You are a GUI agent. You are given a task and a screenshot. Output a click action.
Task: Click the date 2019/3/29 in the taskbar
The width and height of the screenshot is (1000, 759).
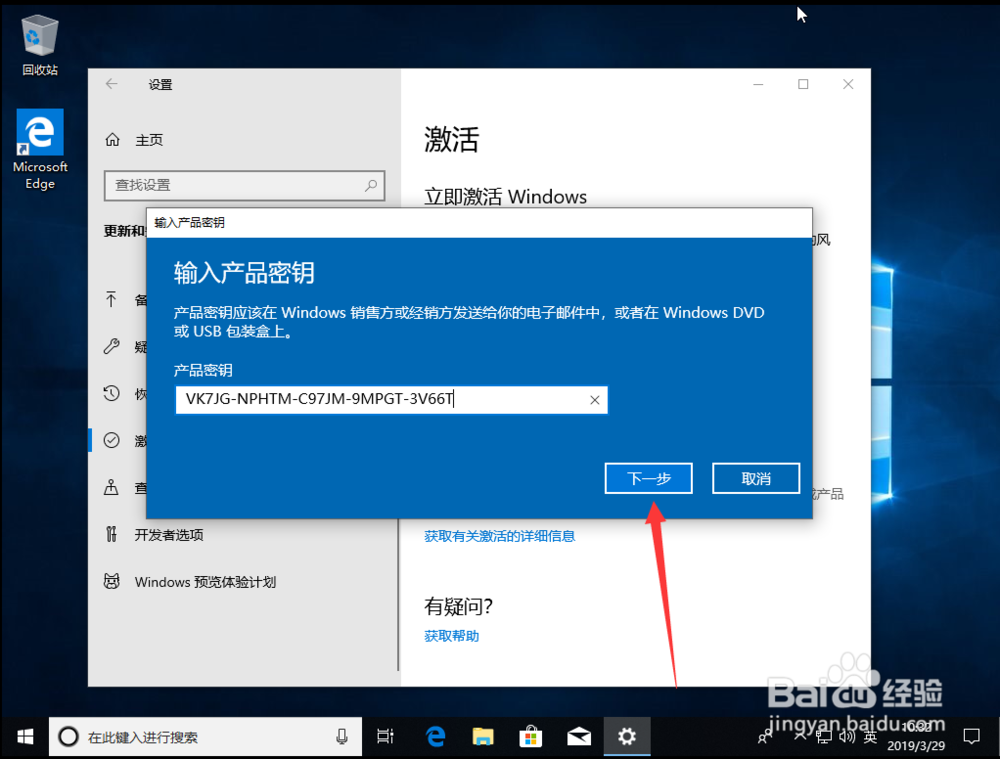tap(916, 745)
